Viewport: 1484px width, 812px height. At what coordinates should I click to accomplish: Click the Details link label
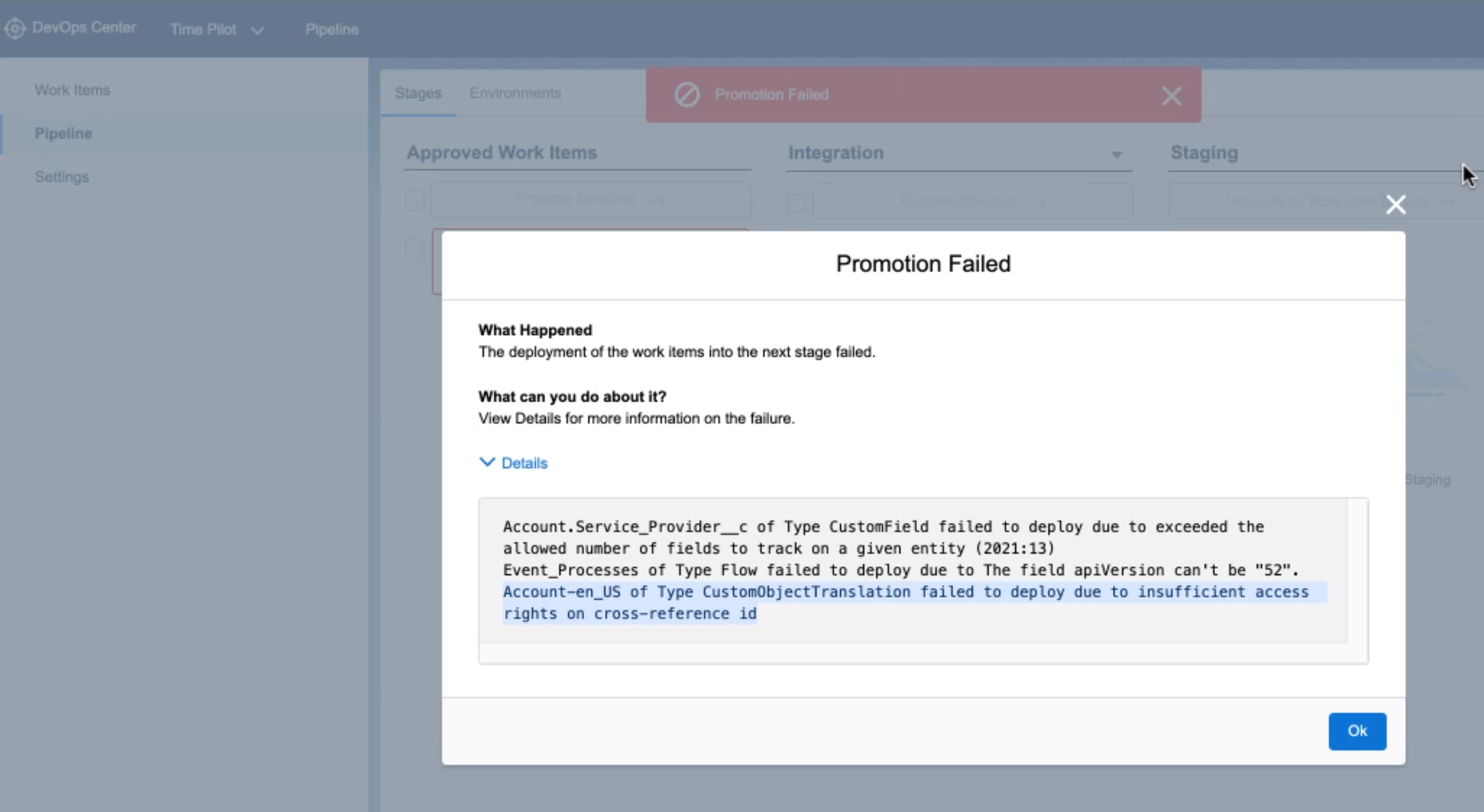point(524,463)
